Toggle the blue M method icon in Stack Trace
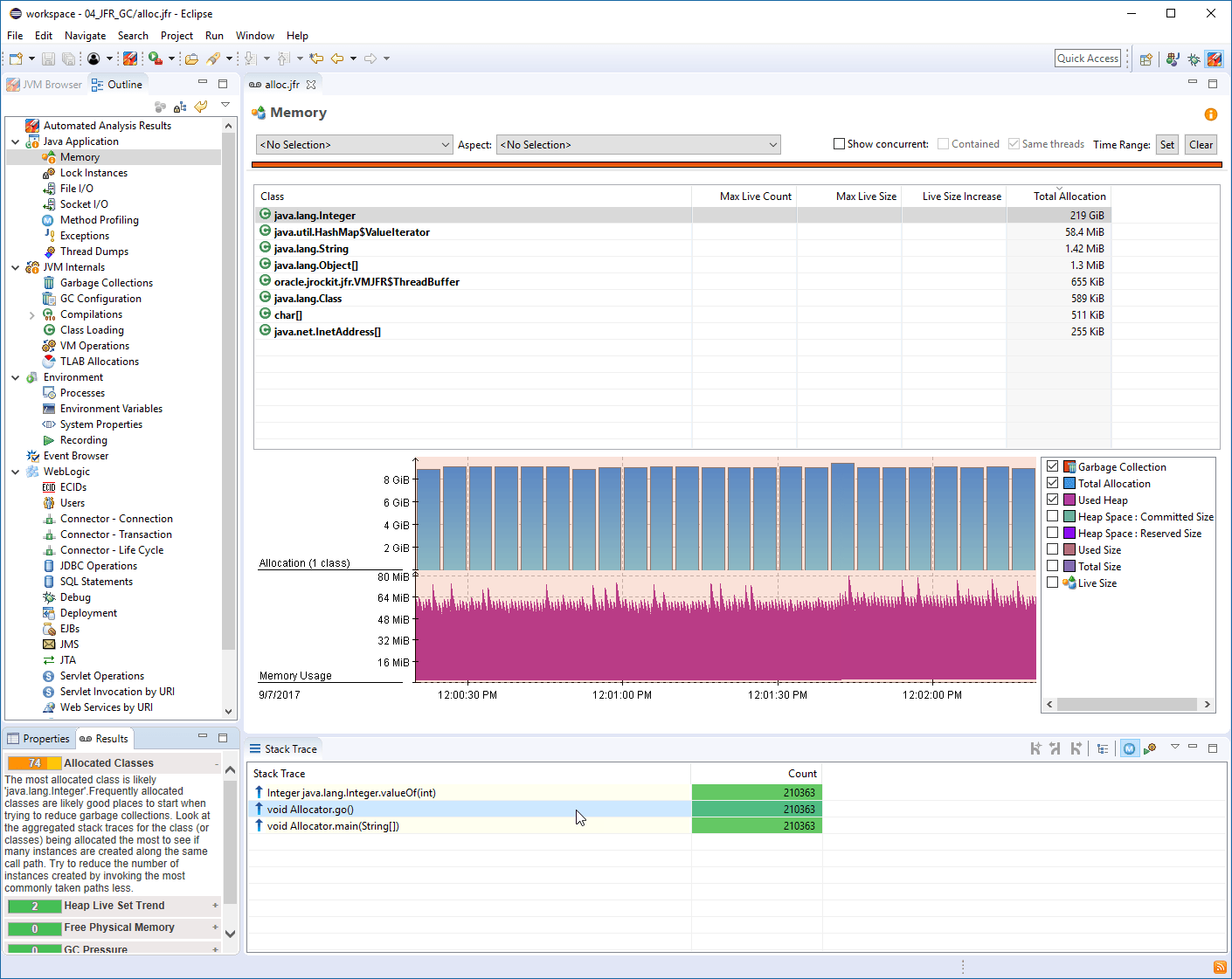This screenshot has height=979, width=1232. pos(1130,748)
